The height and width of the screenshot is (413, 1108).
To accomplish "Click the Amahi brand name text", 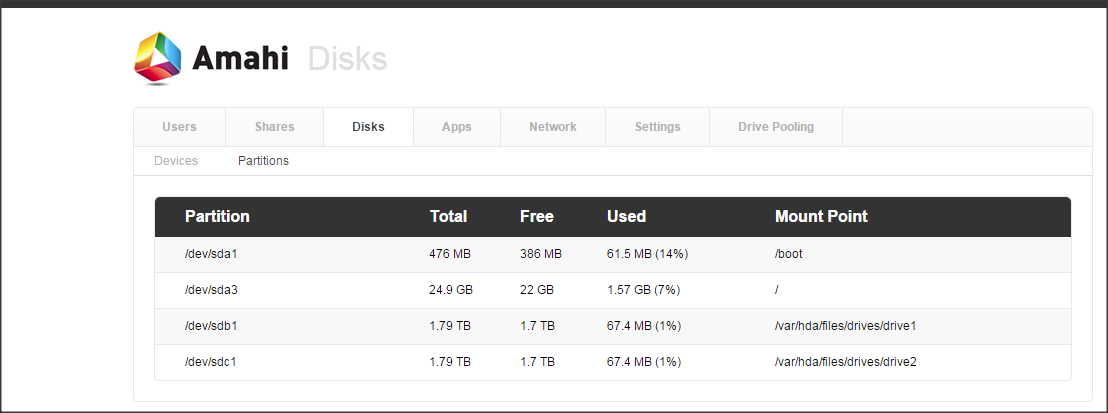I will 240,59.
